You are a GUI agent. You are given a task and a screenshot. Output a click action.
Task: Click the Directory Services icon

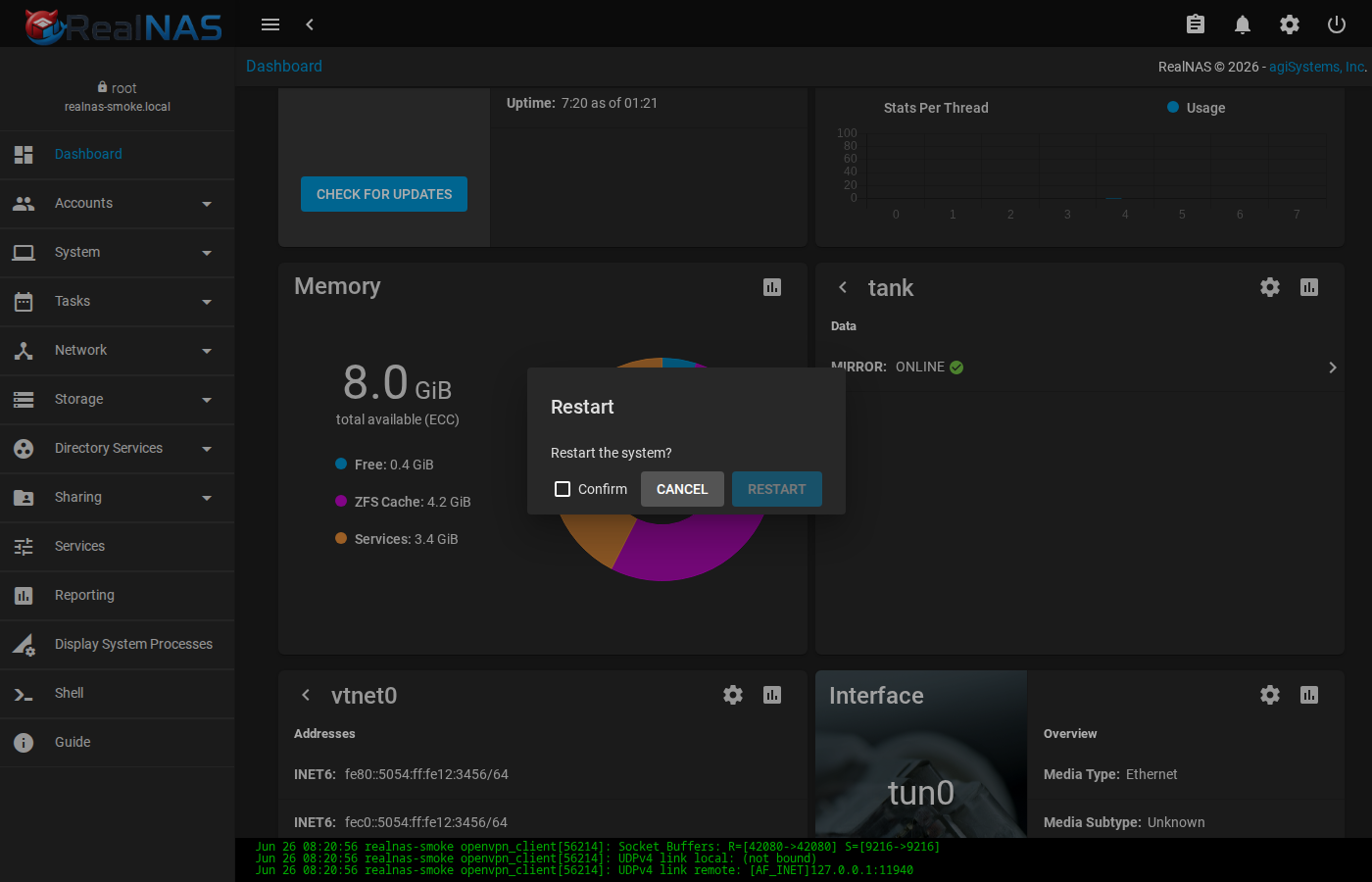click(x=24, y=449)
